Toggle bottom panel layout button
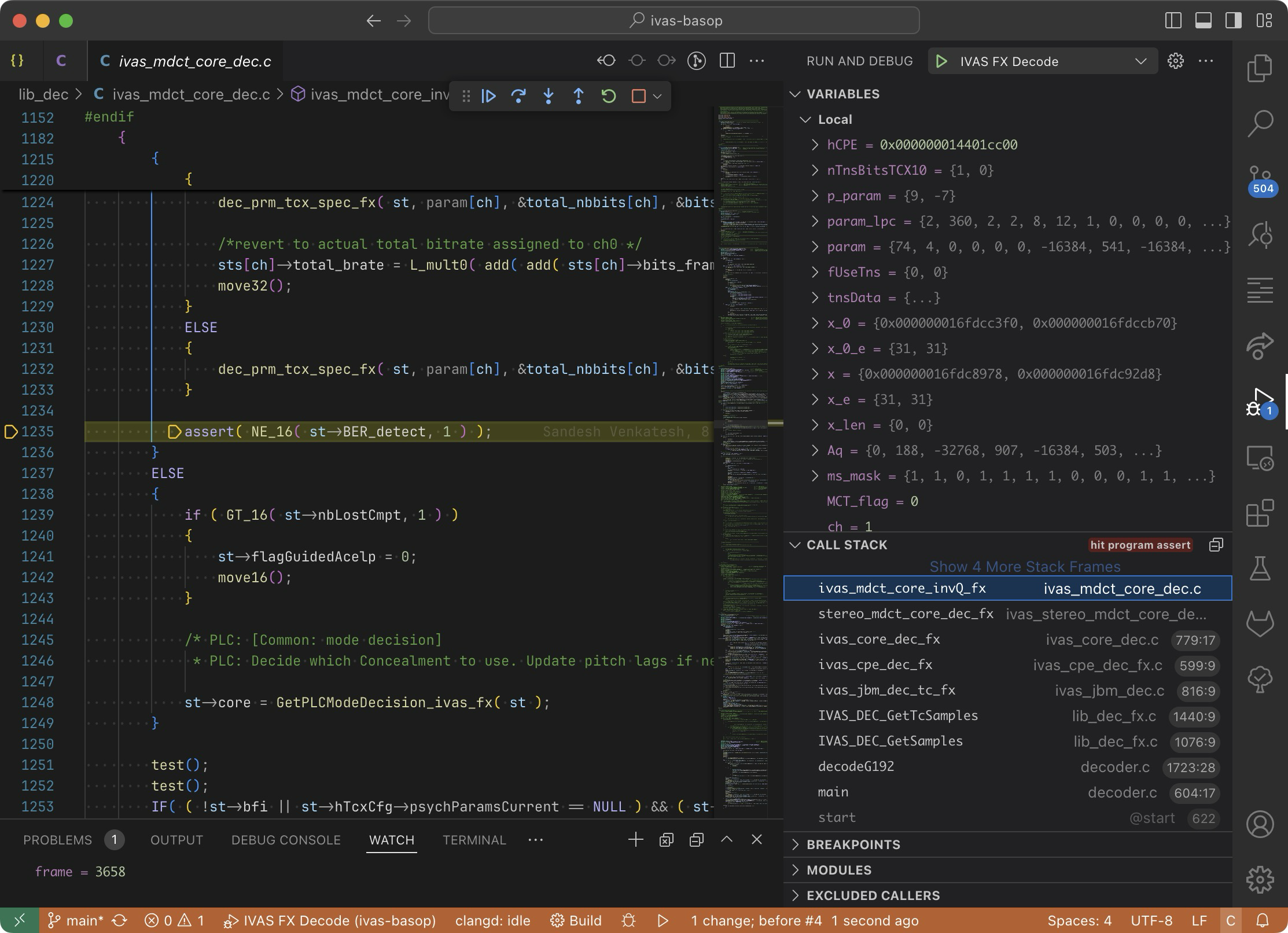The height and width of the screenshot is (933, 1288). coord(1203,21)
